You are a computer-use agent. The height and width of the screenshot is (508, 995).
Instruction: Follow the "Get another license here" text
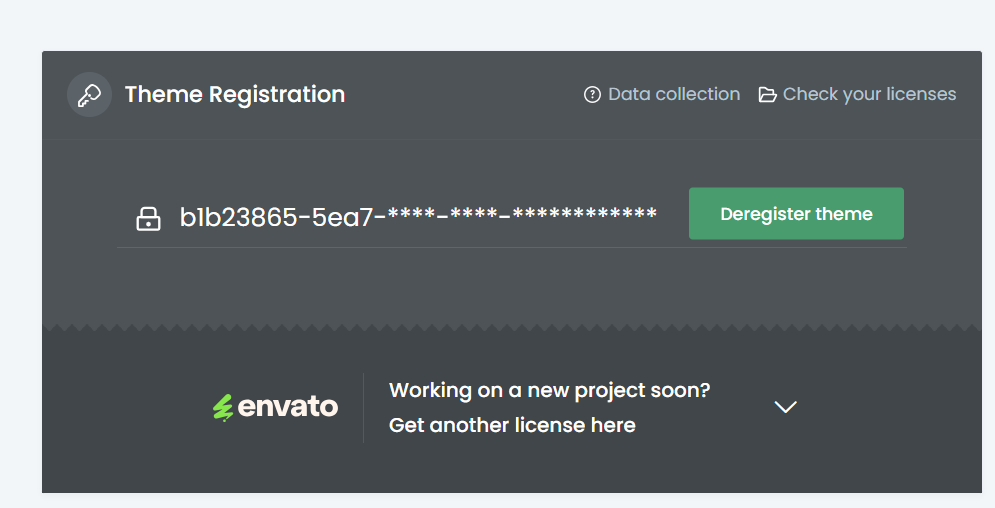pyautogui.click(x=512, y=425)
